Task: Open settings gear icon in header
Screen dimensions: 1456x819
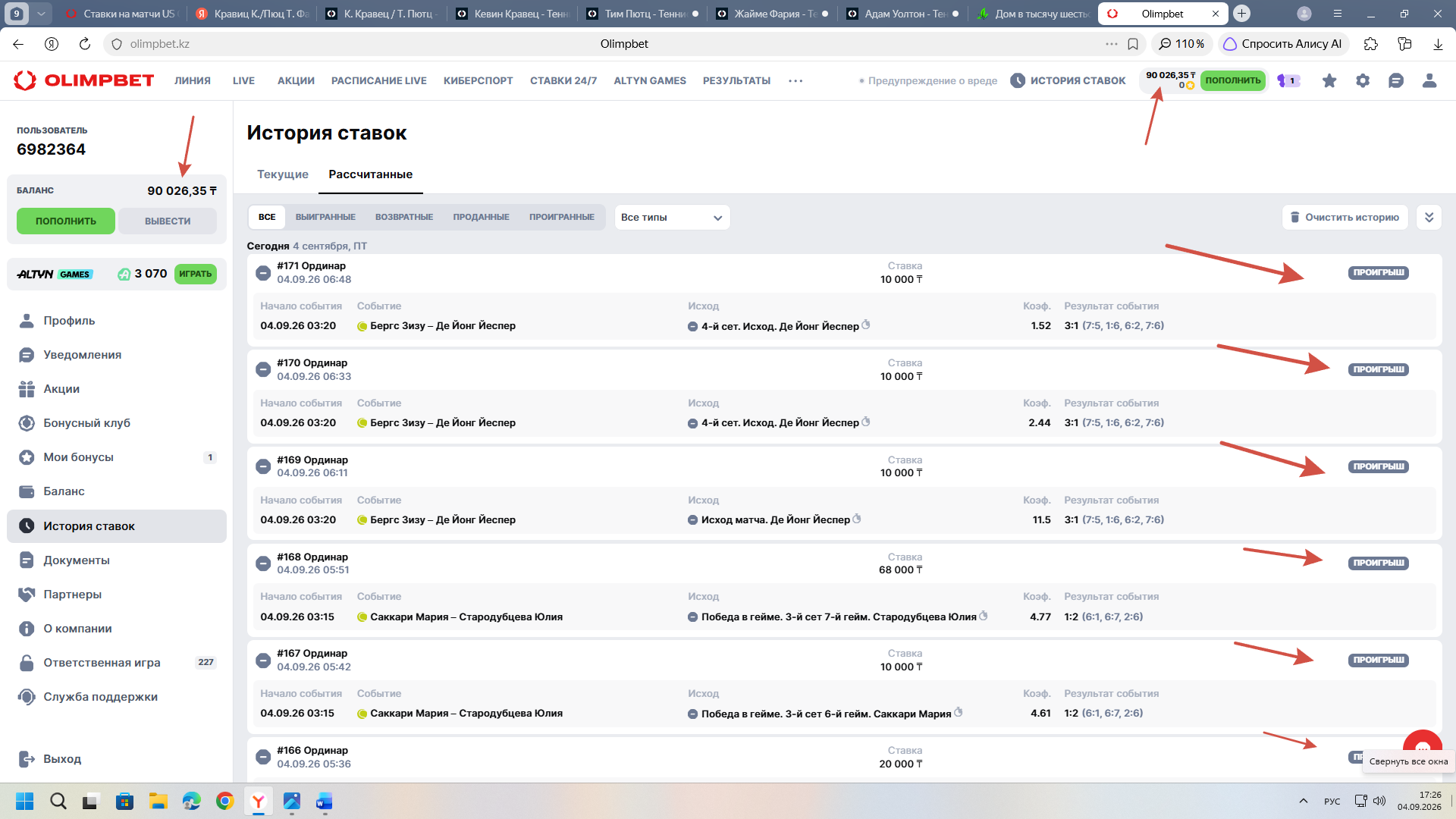Action: click(x=1363, y=80)
